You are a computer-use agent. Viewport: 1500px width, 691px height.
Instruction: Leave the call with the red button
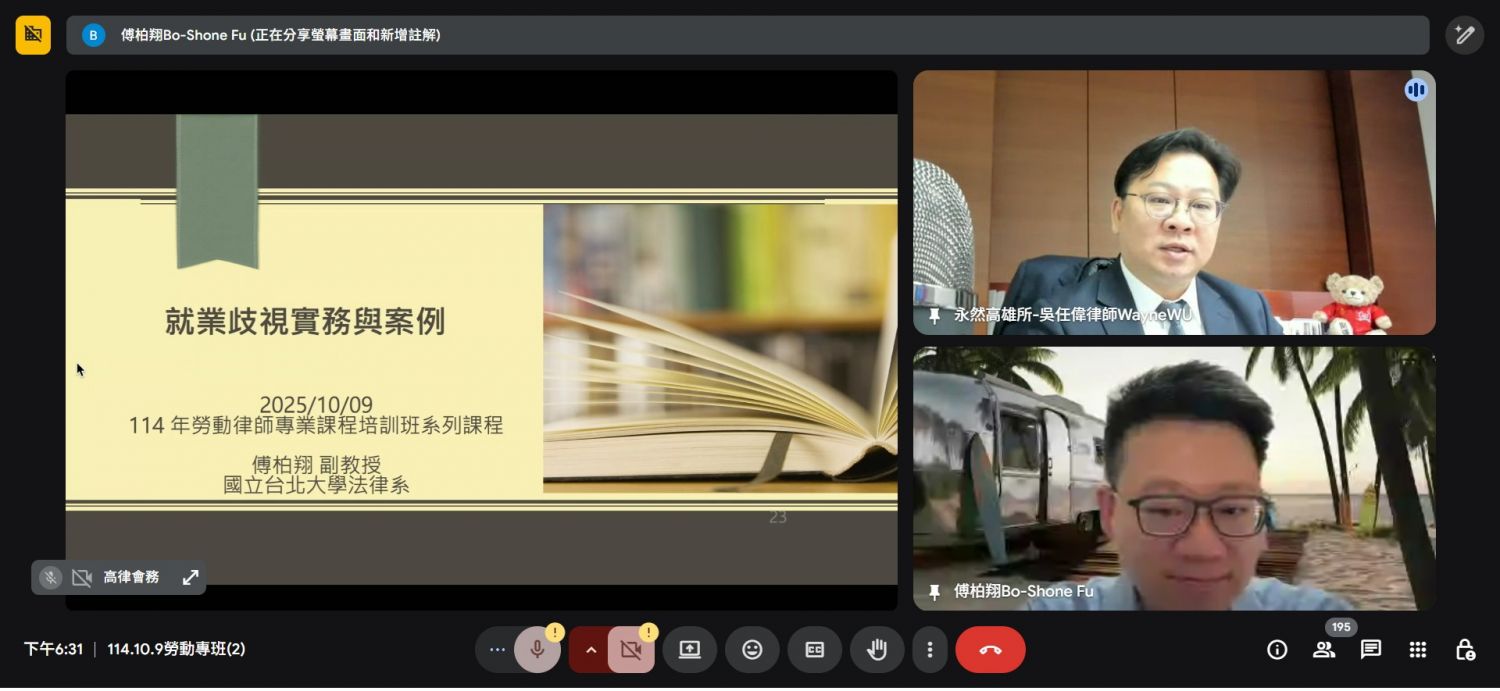tap(990, 650)
